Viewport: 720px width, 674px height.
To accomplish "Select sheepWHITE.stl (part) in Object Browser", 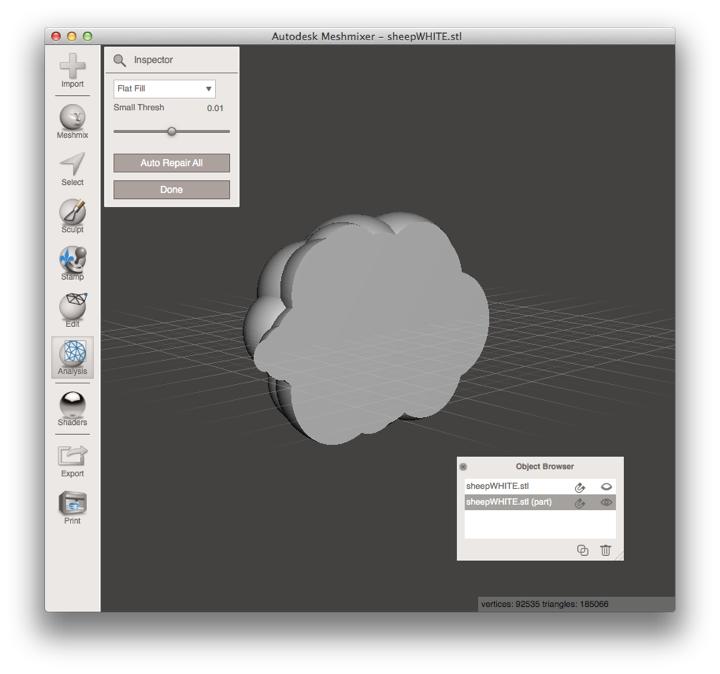I will [510, 503].
